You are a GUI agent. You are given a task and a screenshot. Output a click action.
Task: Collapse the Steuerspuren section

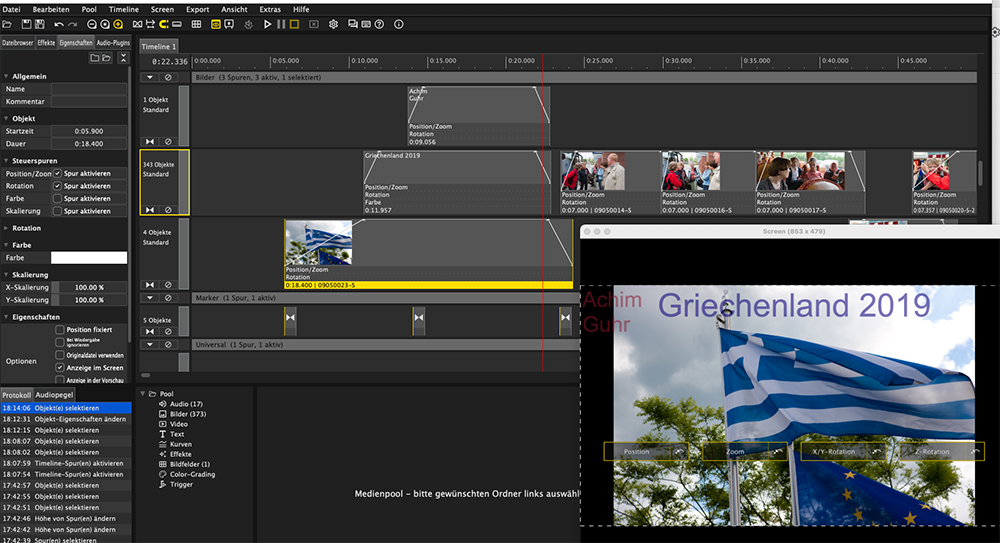[x=6, y=161]
